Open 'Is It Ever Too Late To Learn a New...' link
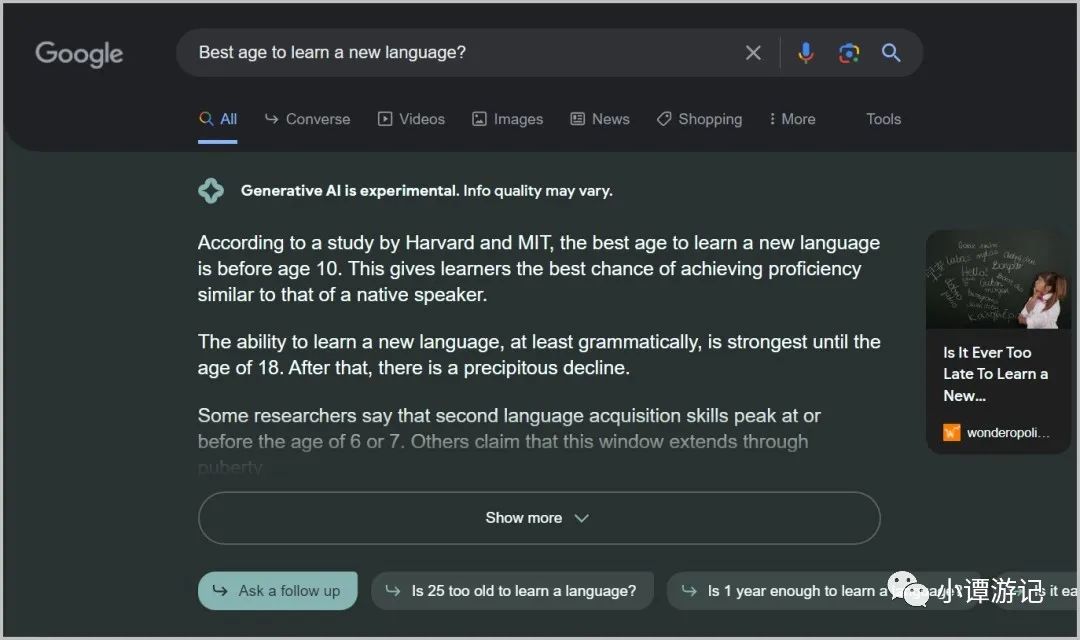 [x=995, y=374]
